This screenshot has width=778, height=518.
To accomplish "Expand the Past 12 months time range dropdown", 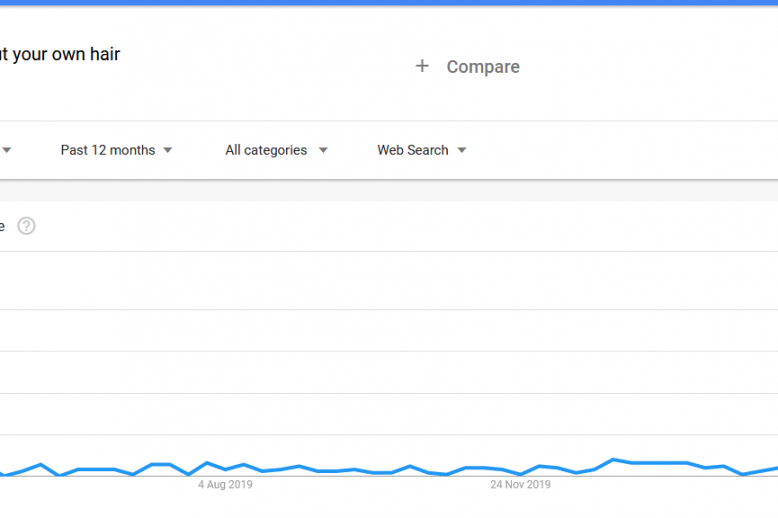I will tap(108, 150).
